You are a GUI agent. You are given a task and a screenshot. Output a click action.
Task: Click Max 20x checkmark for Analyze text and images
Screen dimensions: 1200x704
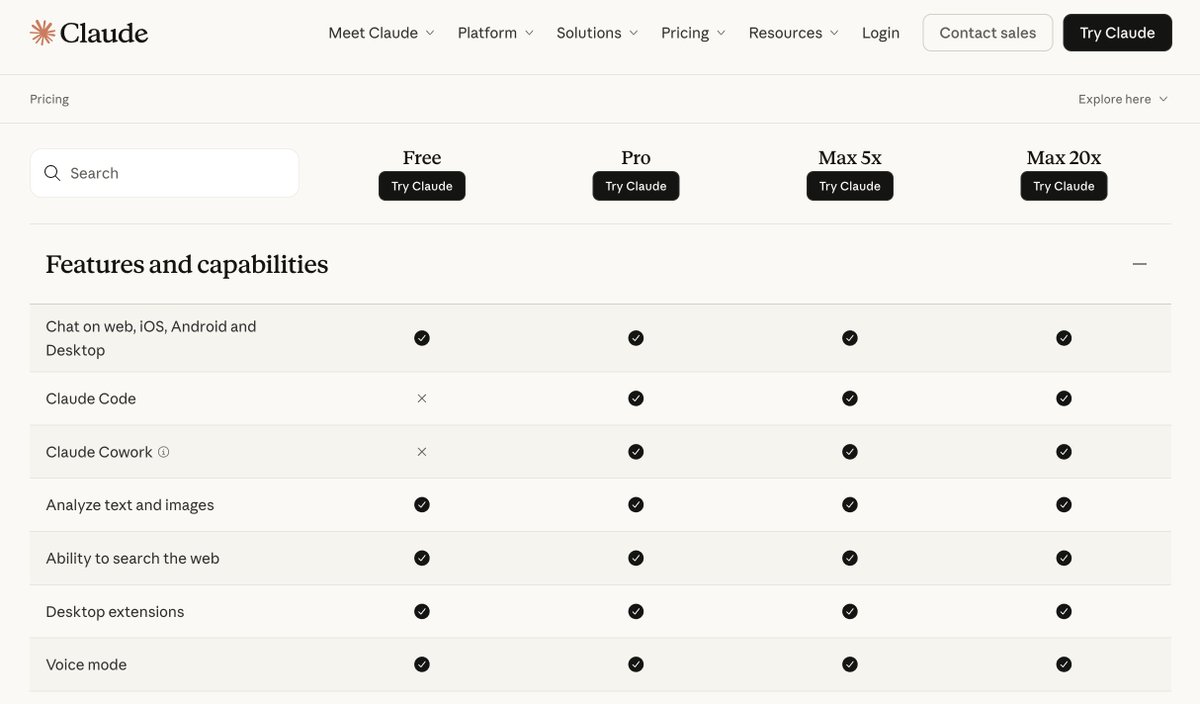pyautogui.click(x=1064, y=505)
